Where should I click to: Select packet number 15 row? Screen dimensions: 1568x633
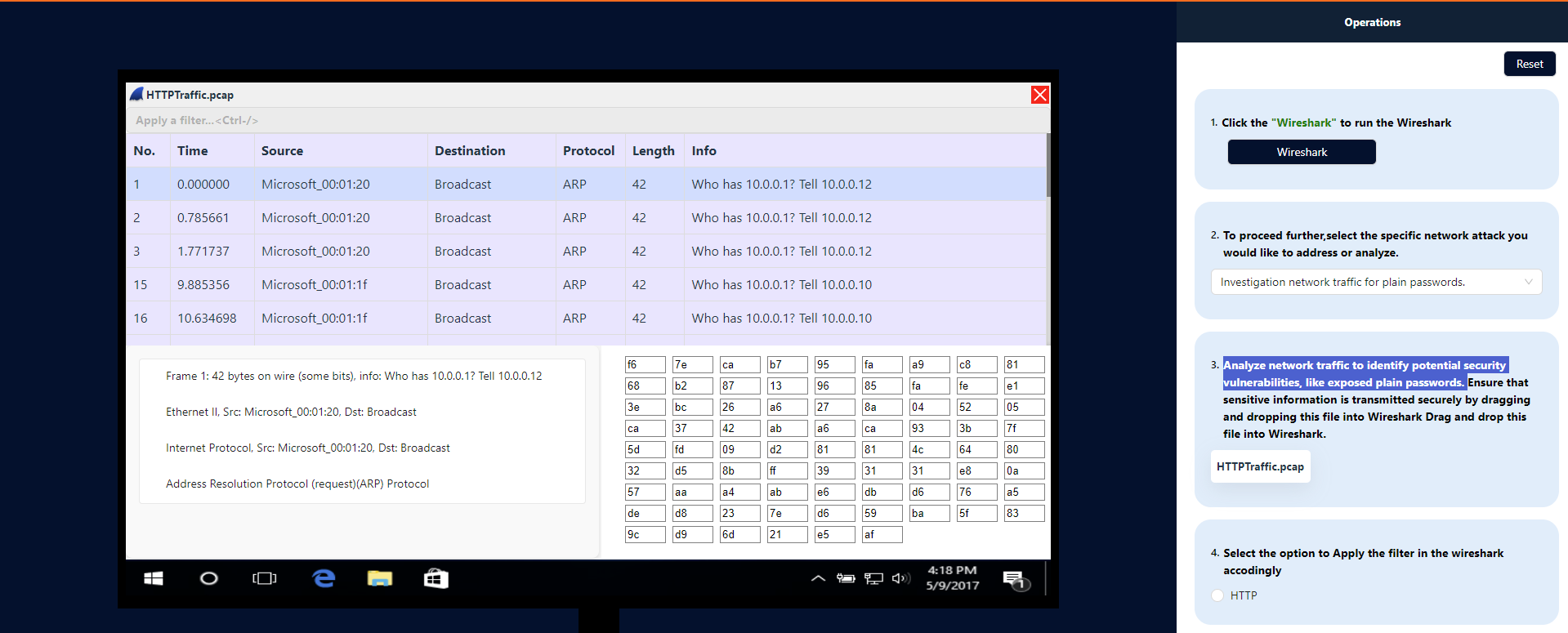point(572,284)
